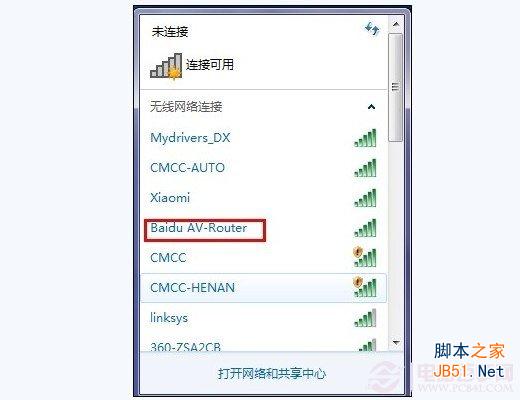Image resolution: width=520 pixels, height=400 pixels.
Task: Click Baidu AV-Router signal strength icon
Action: click(365, 228)
